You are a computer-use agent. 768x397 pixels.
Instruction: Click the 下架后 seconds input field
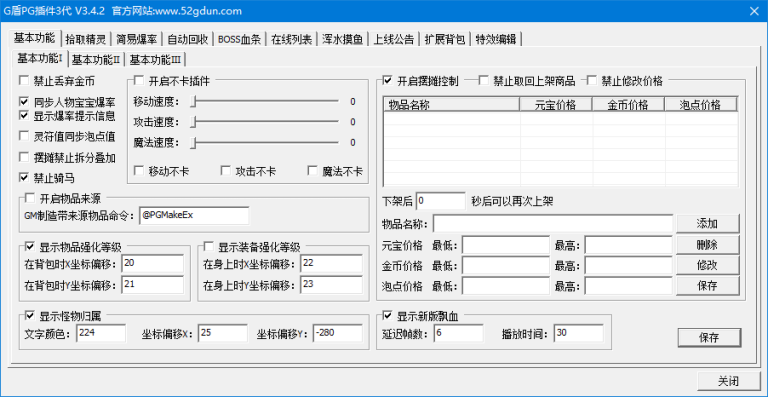click(x=440, y=201)
